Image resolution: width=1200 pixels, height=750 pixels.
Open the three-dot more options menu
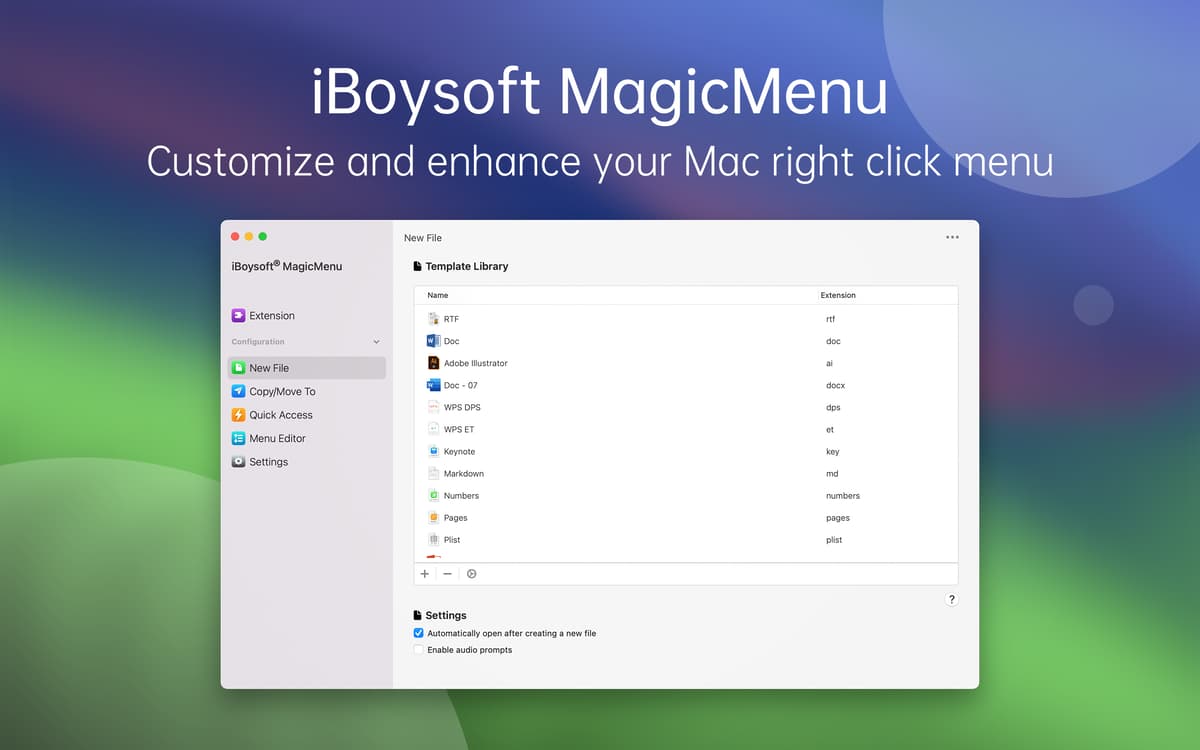(x=952, y=237)
